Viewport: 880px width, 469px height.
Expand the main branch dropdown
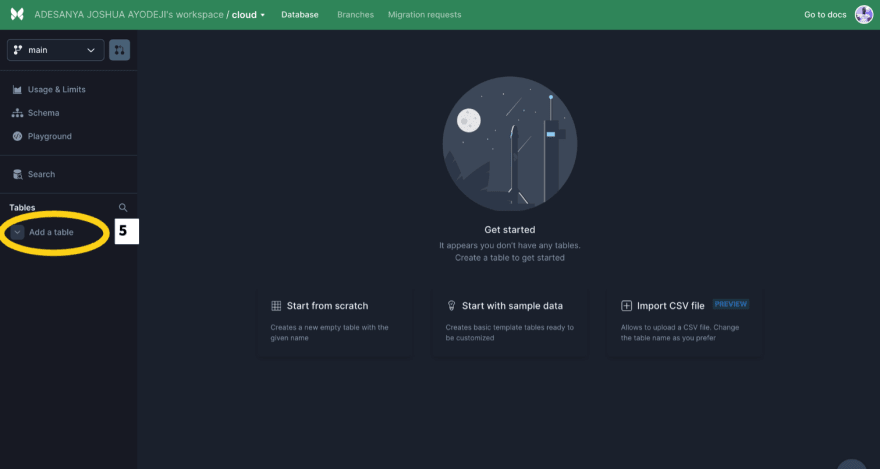click(x=55, y=50)
